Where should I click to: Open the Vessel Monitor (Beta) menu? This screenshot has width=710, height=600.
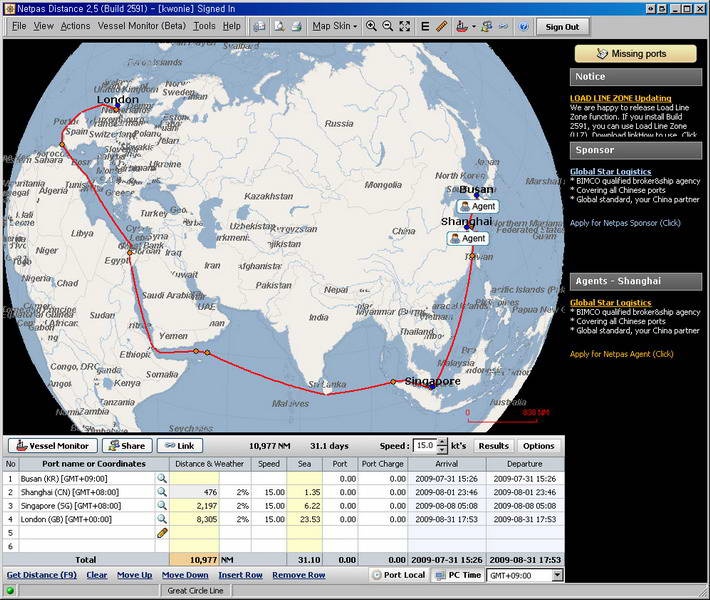tap(142, 26)
